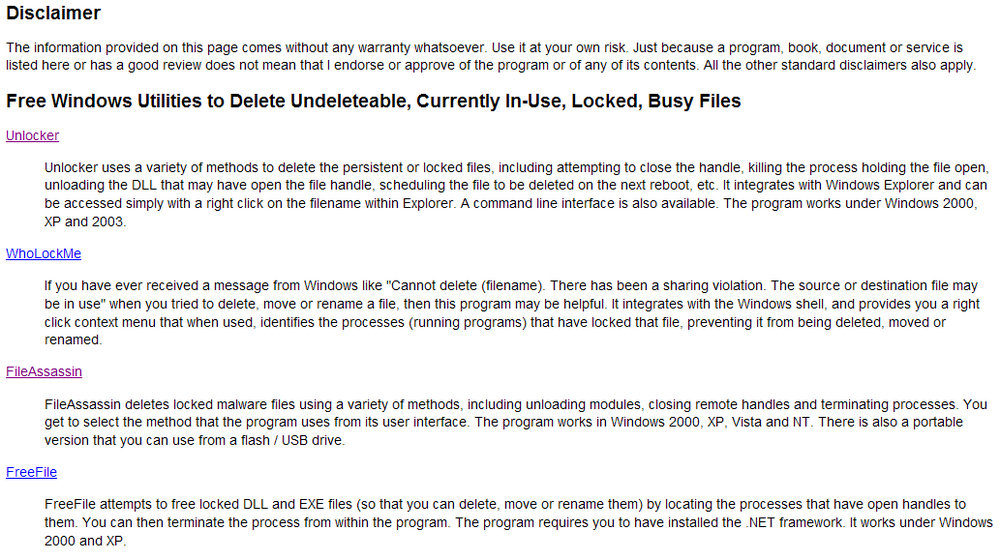Click "Windows 2000, XP, Vista and NT" text

tap(710, 422)
